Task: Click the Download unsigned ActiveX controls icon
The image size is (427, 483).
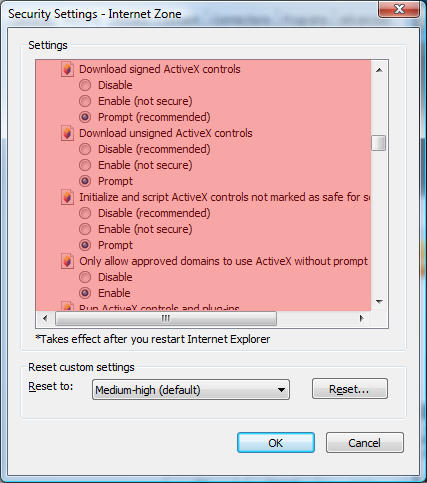Action: [67, 133]
